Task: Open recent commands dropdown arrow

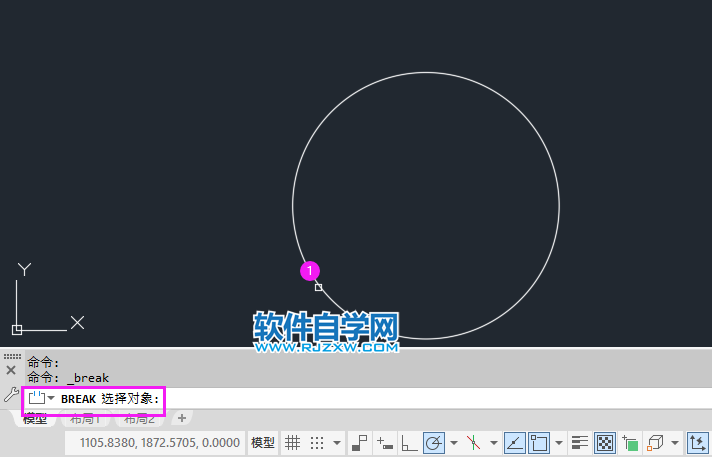Action: 51,398
